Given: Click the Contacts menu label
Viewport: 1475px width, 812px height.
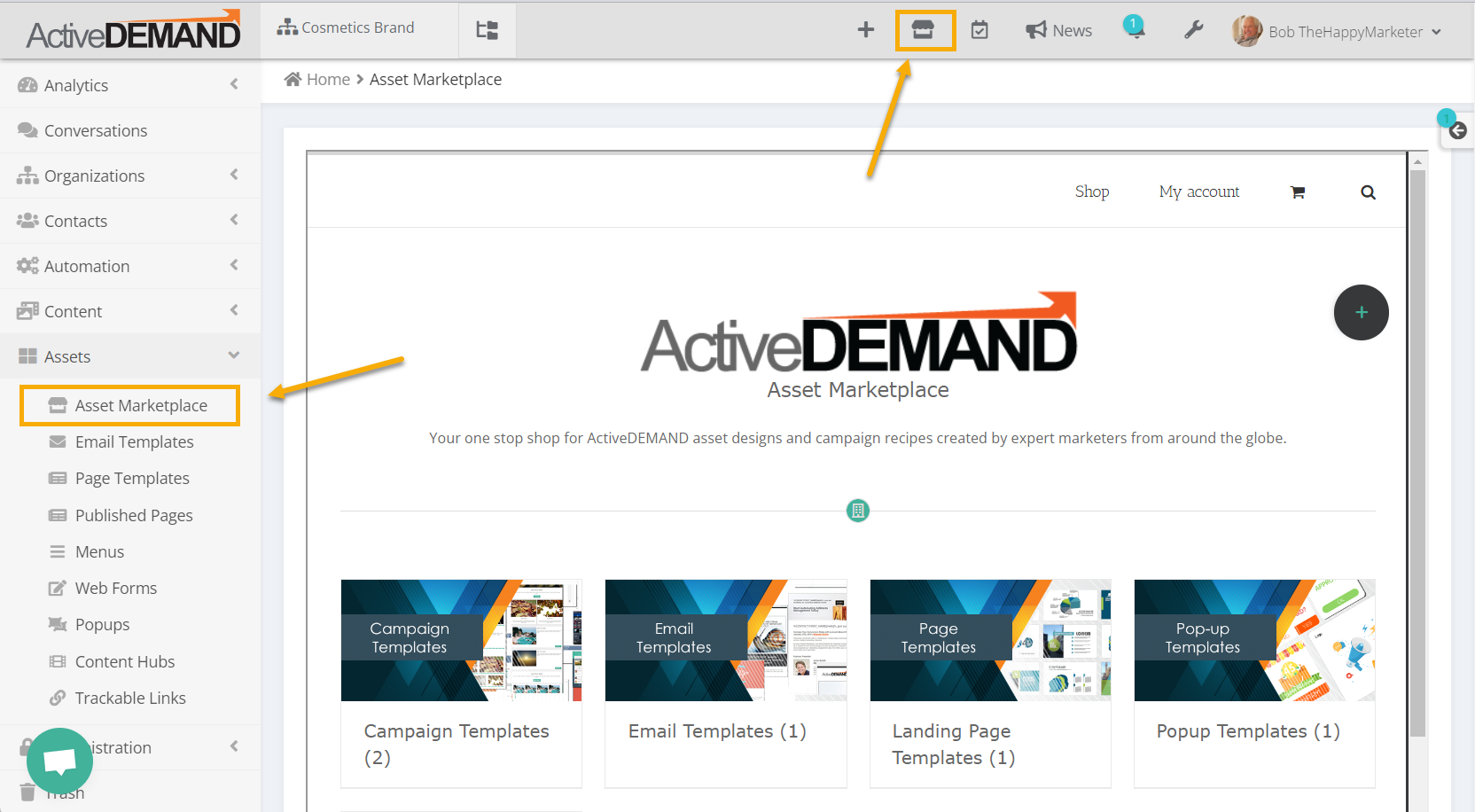Looking at the screenshot, I should pyautogui.click(x=75, y=221).
